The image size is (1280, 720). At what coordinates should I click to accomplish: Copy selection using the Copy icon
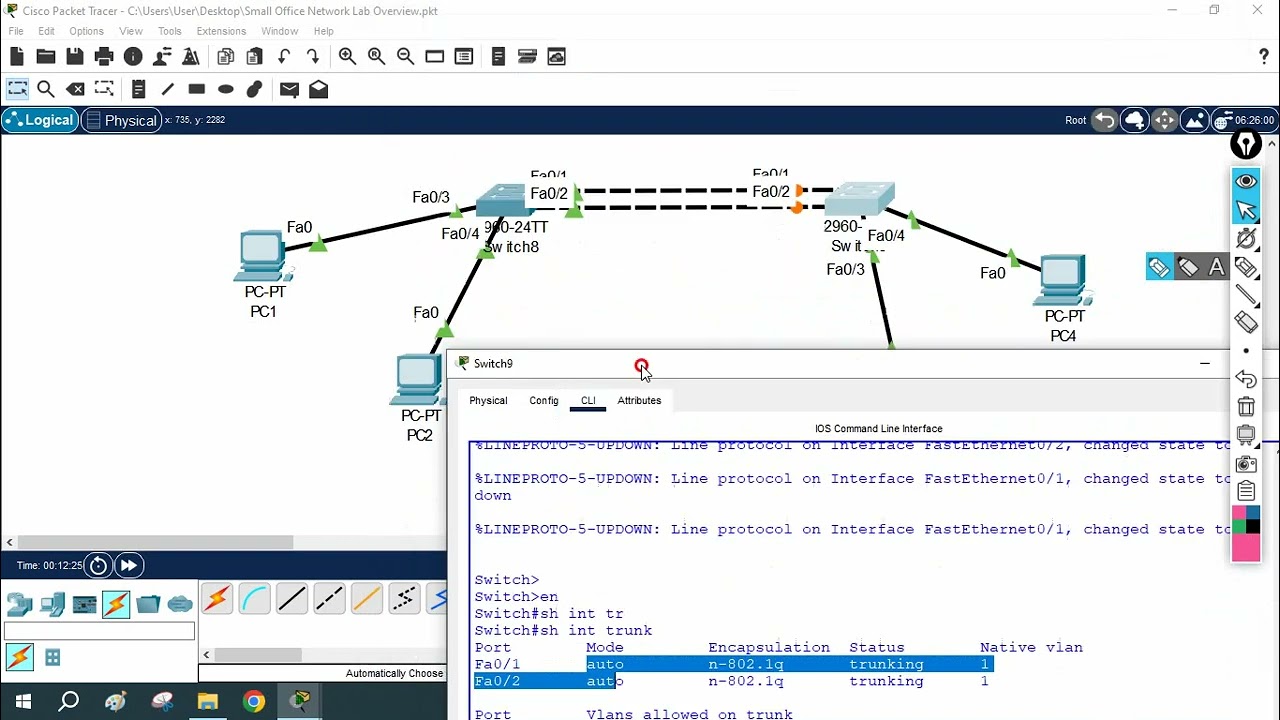(225, 57)
